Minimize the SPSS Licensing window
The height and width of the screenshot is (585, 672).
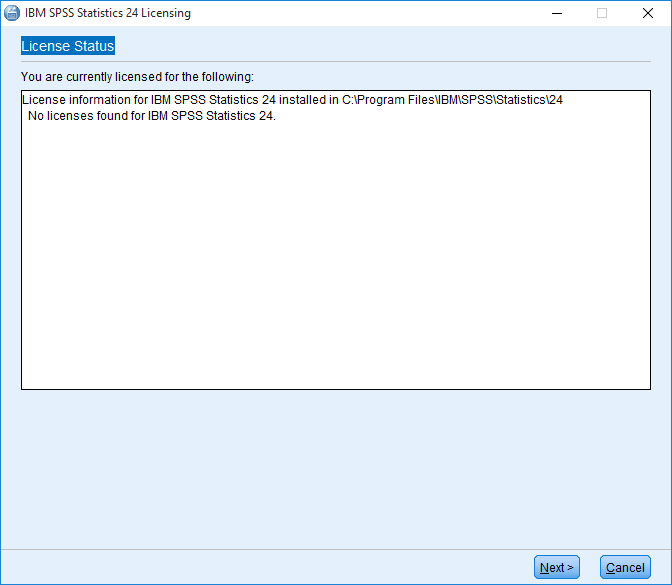pyautogui.click(x=557, y=13)
